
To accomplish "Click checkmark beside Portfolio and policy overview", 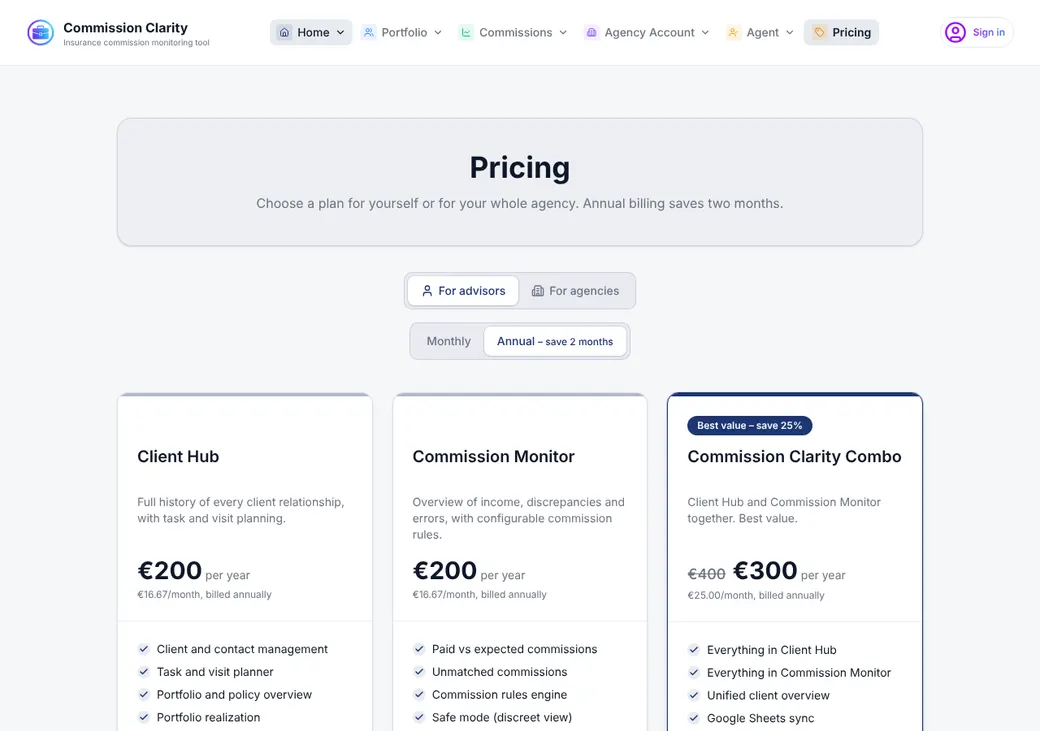I will pos(143,695).
